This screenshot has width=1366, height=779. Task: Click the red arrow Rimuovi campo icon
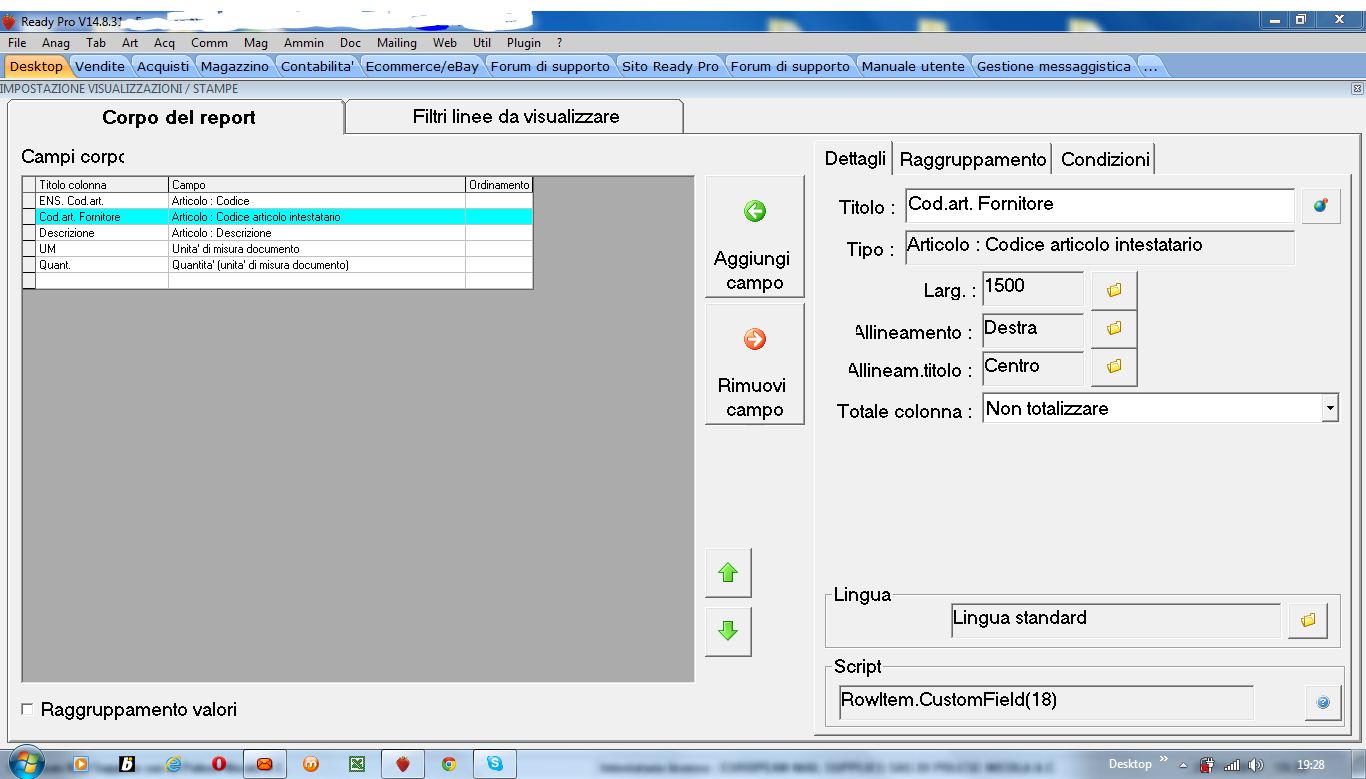click(x=755, y=339)
